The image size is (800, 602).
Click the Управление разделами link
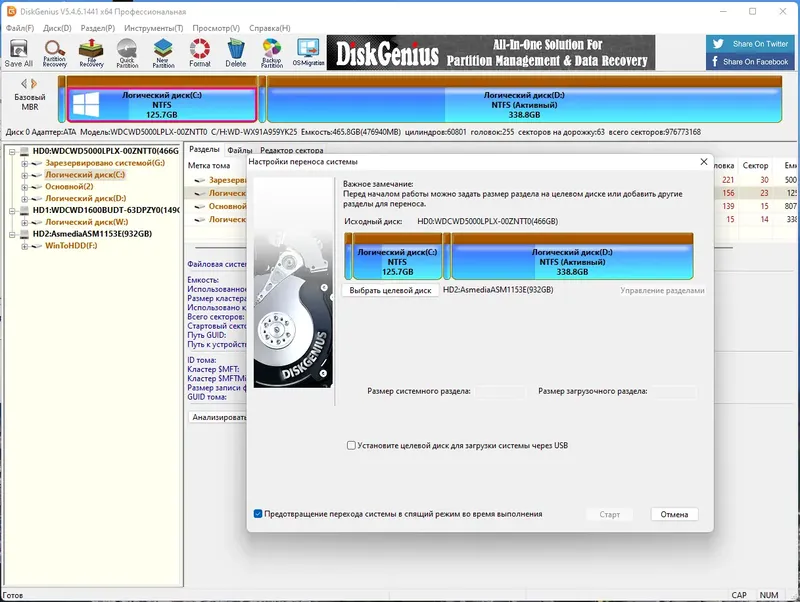(662, 290)
